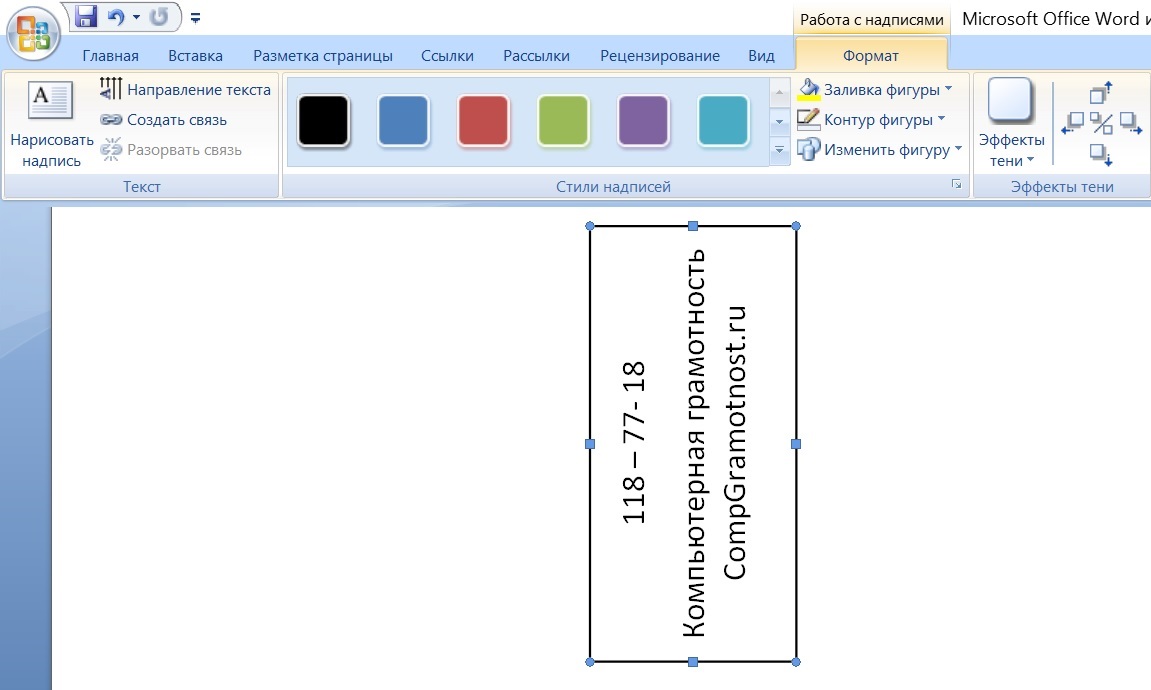Open the Рецензирование tab
Viewport: 1151px width, 690px height.
(660, 56)
